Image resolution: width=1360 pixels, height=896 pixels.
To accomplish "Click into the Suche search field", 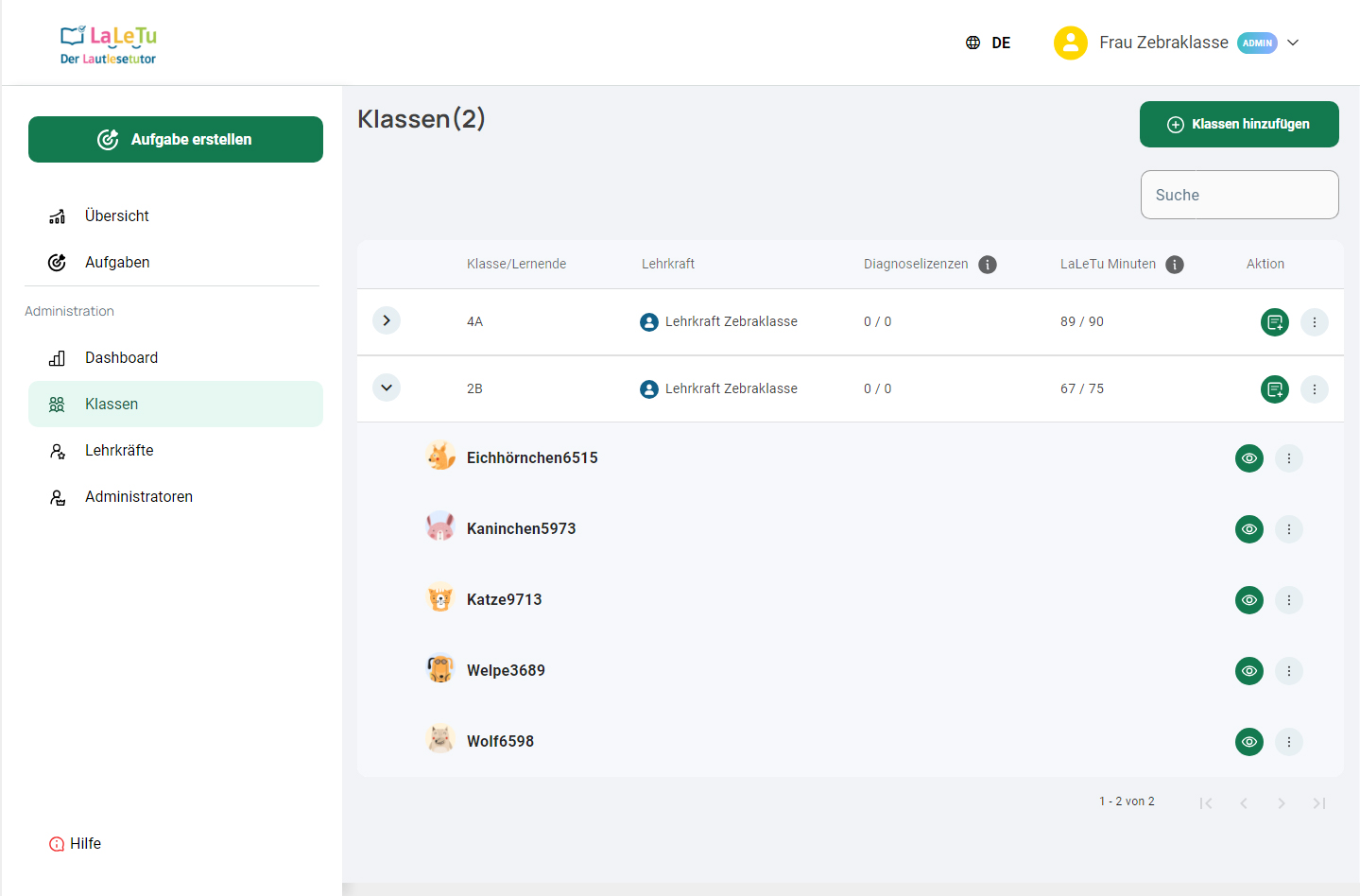I will [1238, 195].
